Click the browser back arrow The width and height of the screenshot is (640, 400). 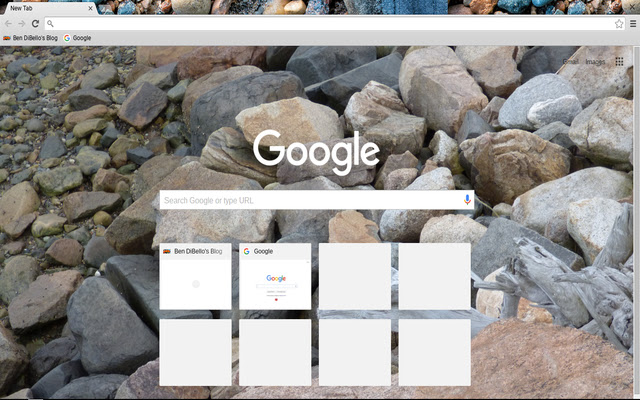[x=8, y=24]
